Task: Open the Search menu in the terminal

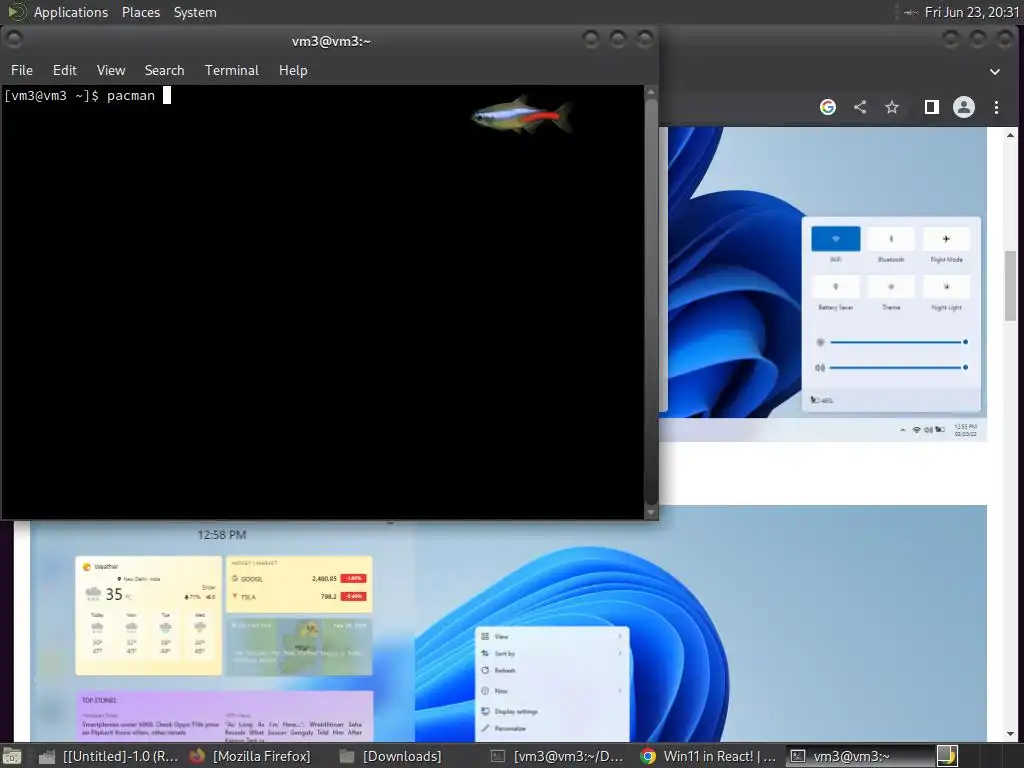Action: (x=165, y=70)
